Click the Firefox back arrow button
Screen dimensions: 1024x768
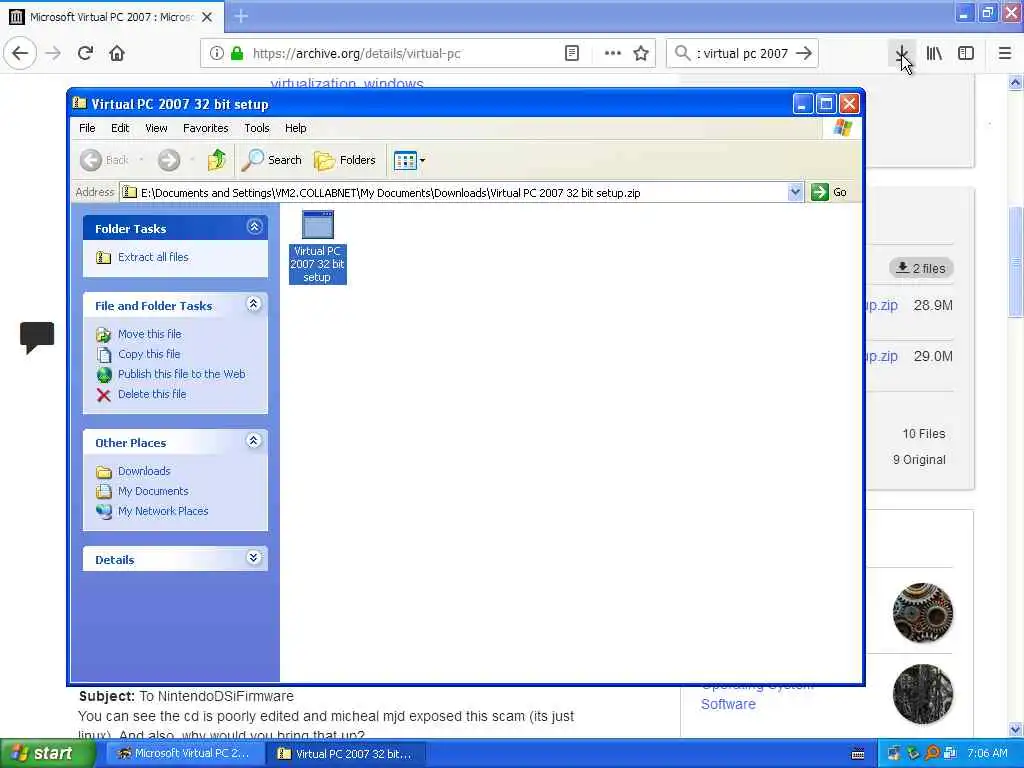tap(20, 53)
